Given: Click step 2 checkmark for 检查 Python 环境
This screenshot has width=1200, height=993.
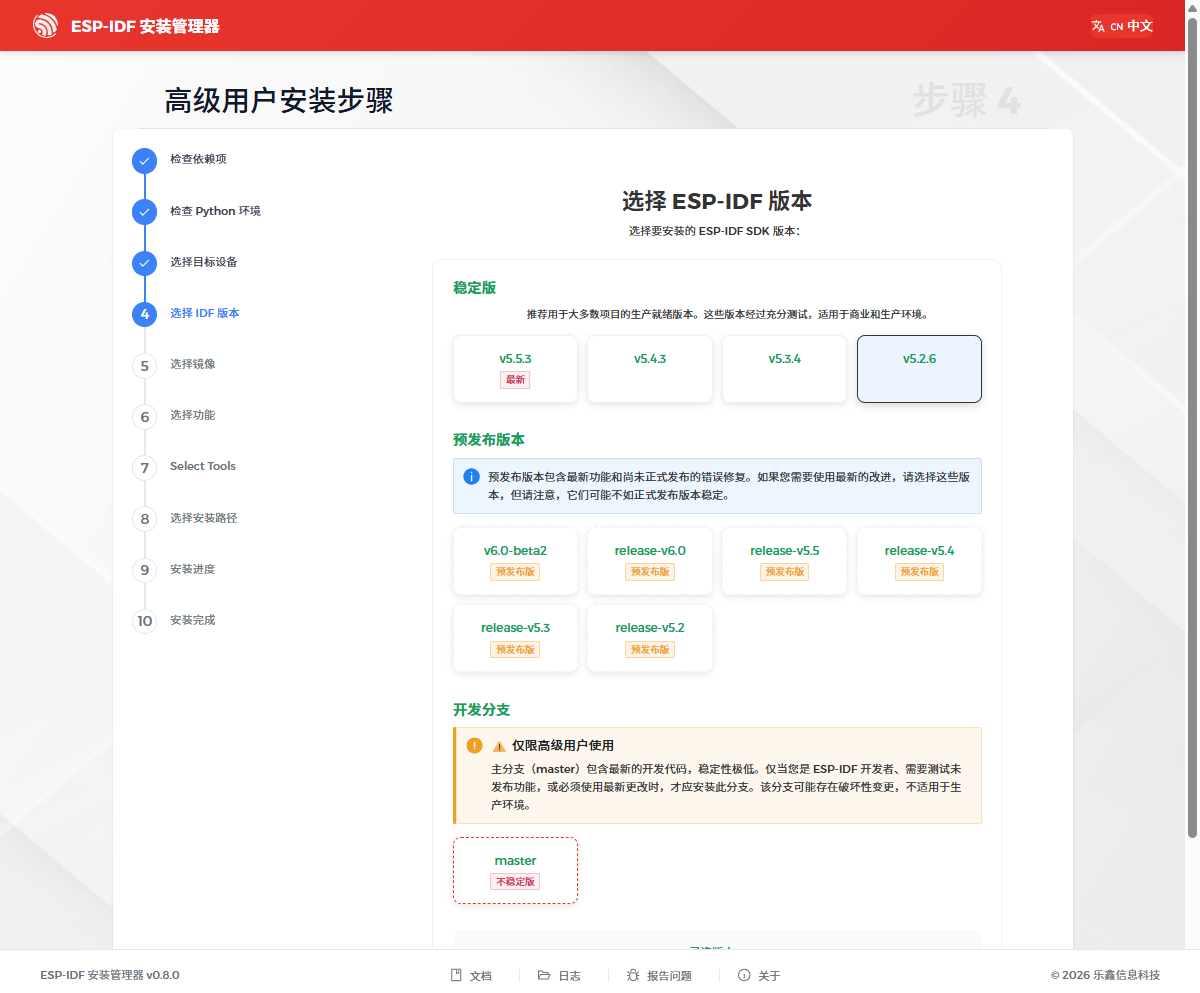Looking at the screenshot, I should 145,212.
